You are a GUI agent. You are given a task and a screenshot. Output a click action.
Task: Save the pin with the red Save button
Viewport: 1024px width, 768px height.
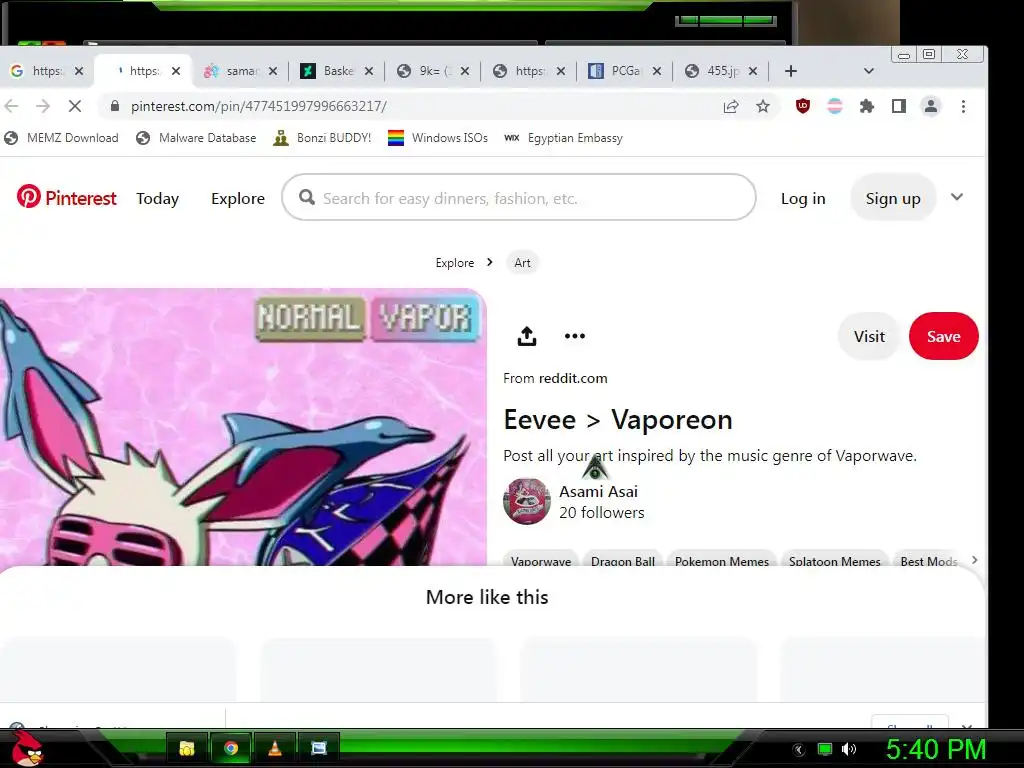944,336
